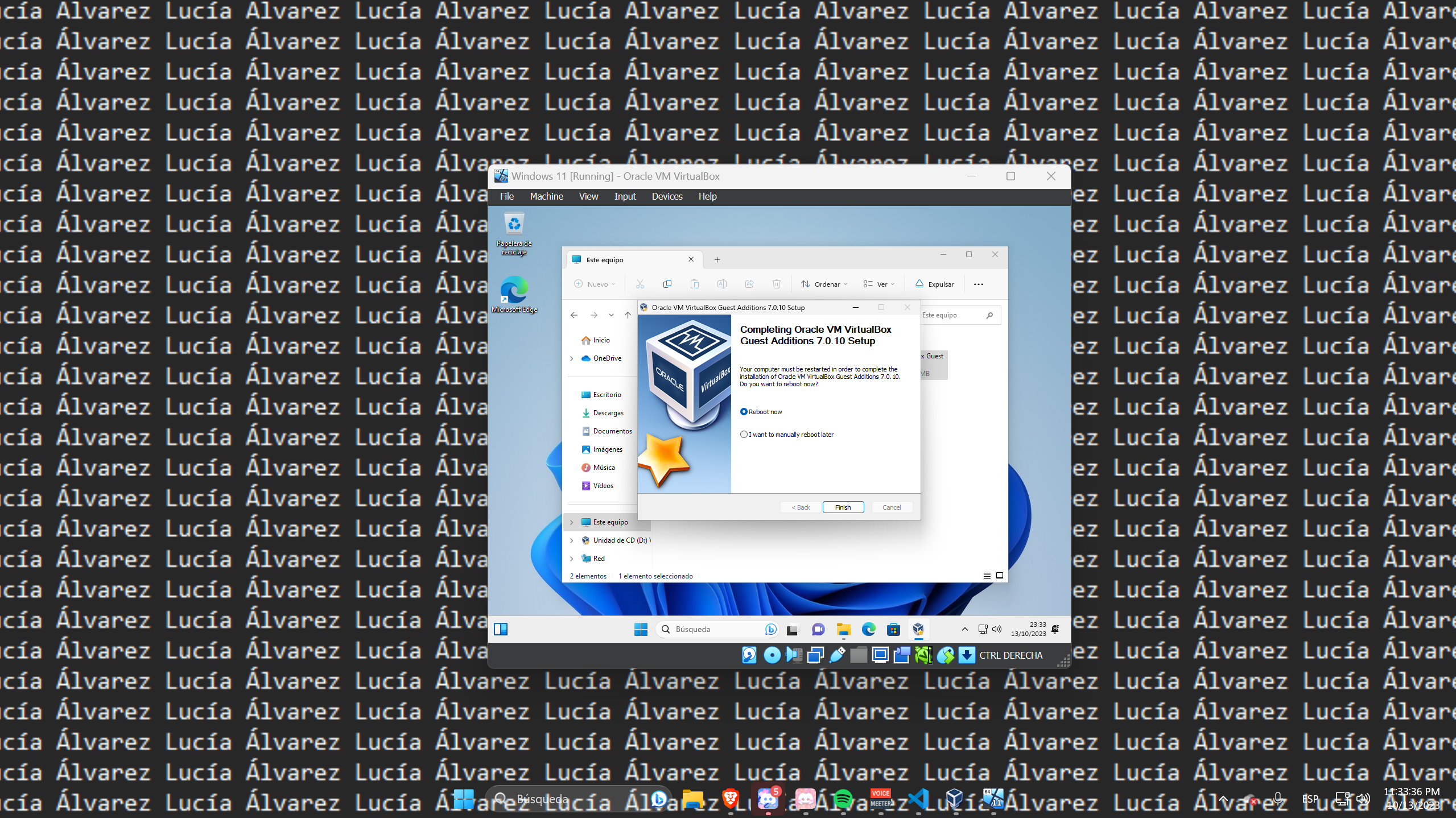This screenshot has width=1456, height=818.
Task: Select the Este equipo tab
Action: pos(605,259)
